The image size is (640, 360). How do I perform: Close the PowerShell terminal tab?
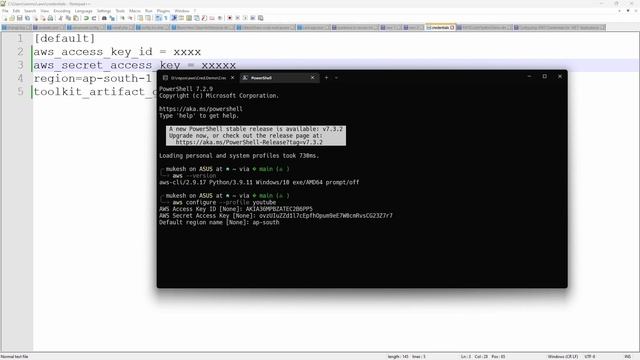pos(313,78)
